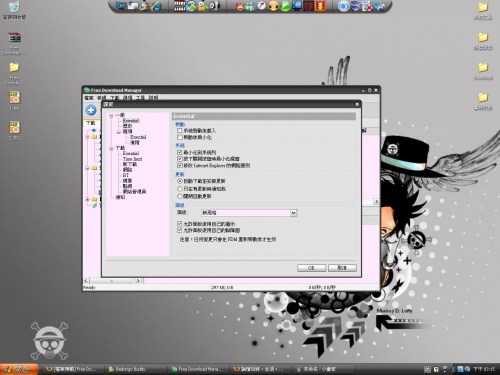The width and height of the screenshot is (500, 375).
Task: Click the monitor icon at dock start
Action: tap(121, 6)
